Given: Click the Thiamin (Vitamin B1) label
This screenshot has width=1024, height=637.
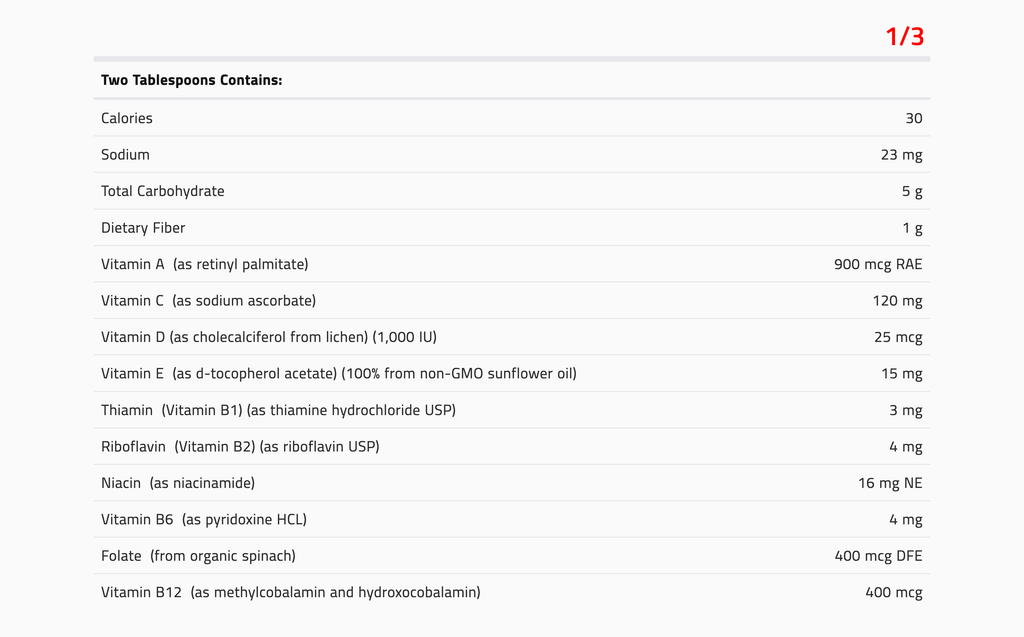Looking at the screenshot, I should 278,410.
